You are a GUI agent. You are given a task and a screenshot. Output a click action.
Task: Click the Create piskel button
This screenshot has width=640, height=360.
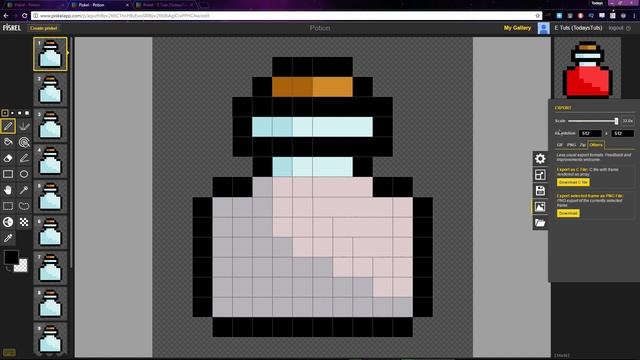tap(43, 28)
